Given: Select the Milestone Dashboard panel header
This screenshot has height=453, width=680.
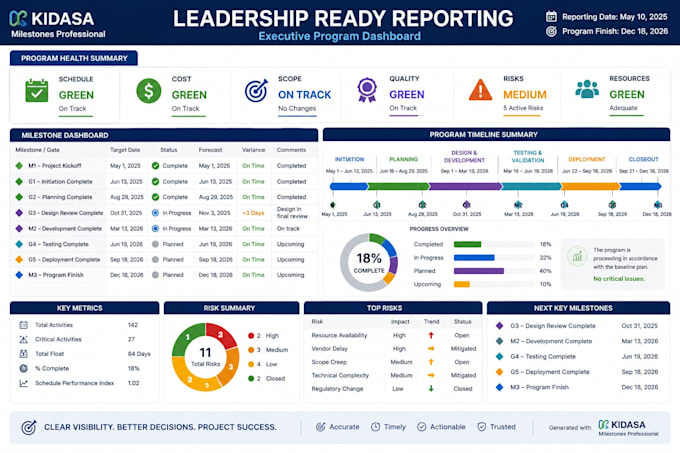Looking at the screenshot, I should 164,135.
